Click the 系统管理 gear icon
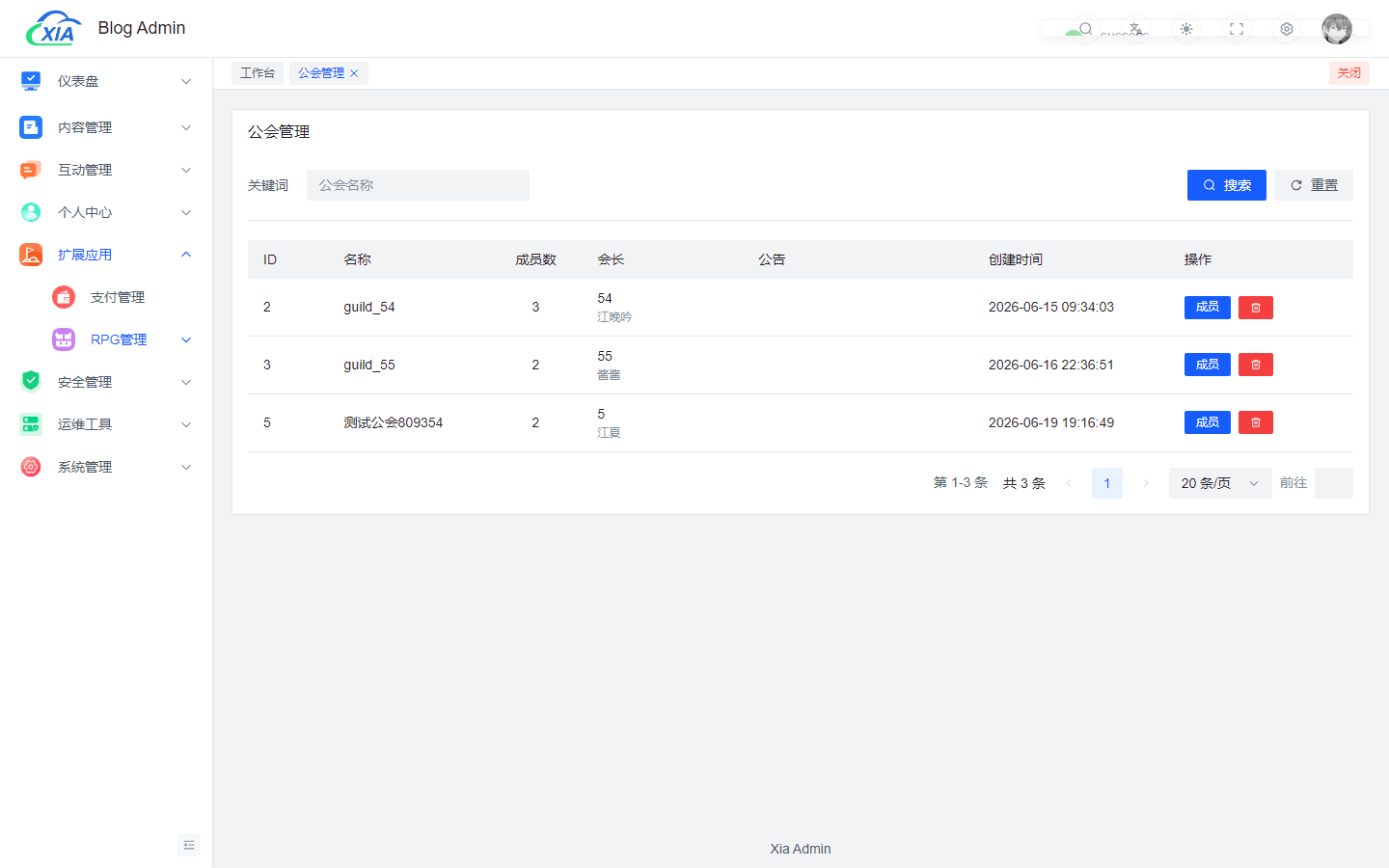Viewport: 1389px width, 868px height. [31, 467]
